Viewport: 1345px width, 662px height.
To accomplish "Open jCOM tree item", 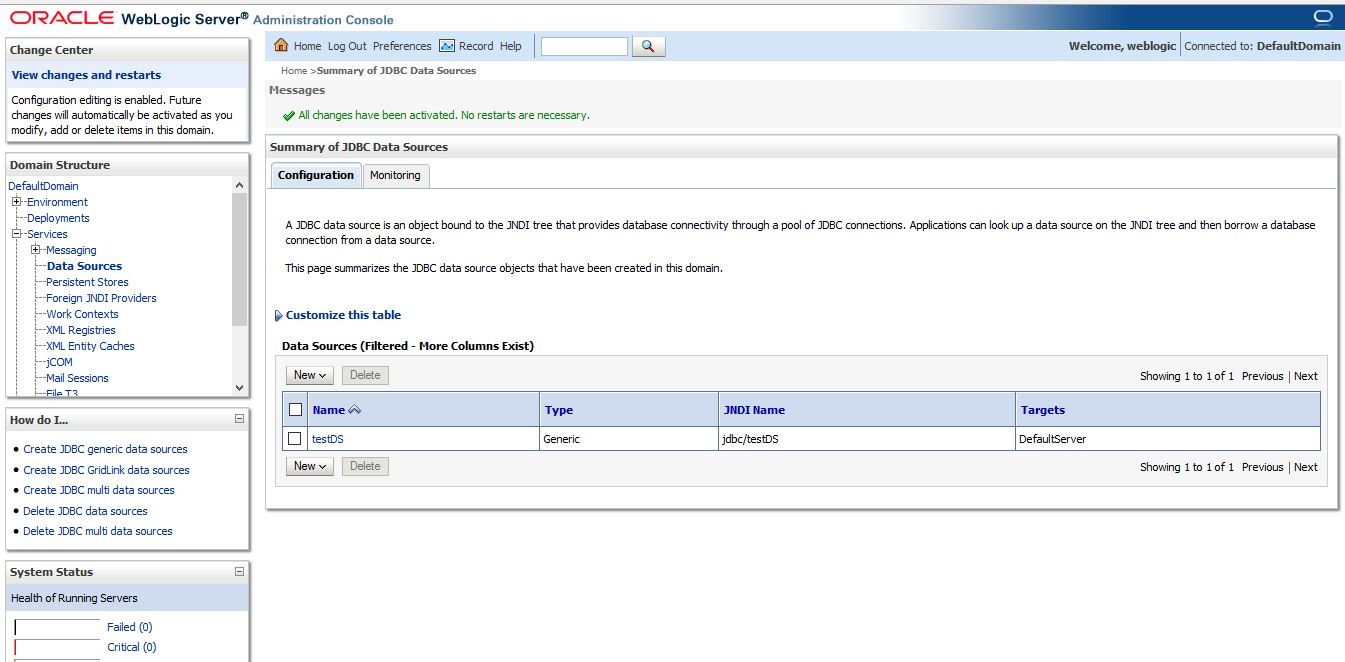I will (x=59, y=362).
